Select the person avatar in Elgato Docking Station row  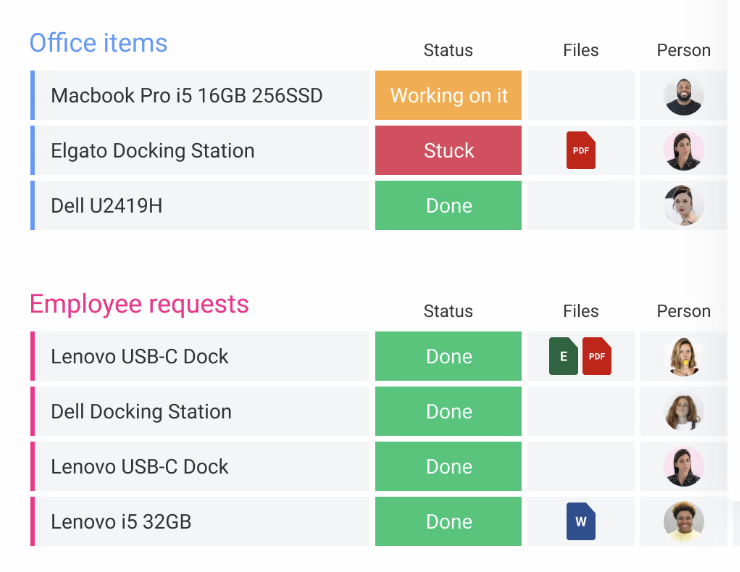point(683,151)
